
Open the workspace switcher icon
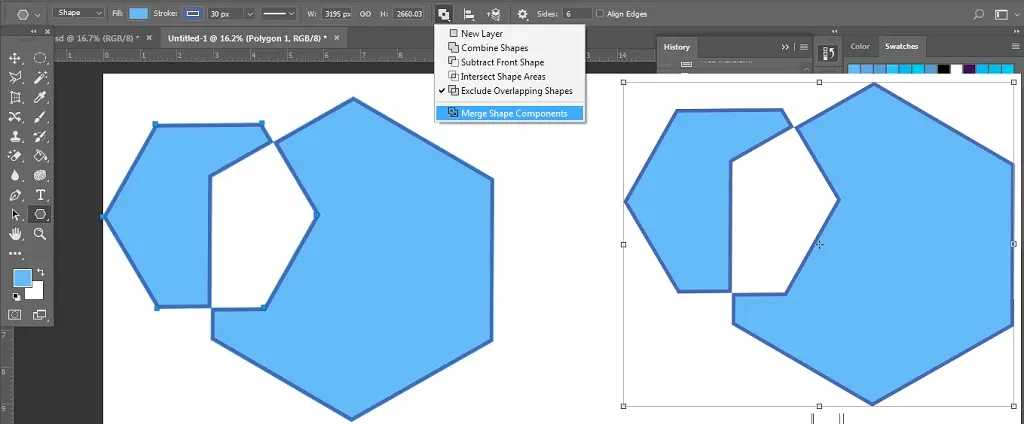click(1000, 14)
